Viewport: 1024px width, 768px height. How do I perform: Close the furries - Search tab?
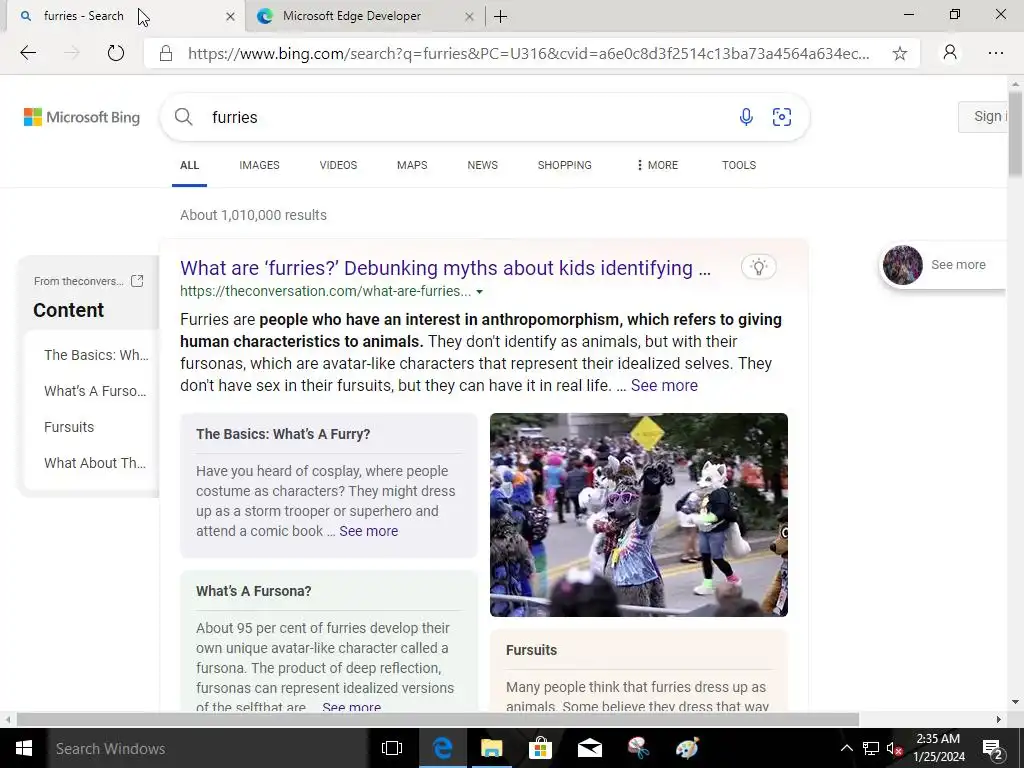pyautogui.click(x=230, y=16)
